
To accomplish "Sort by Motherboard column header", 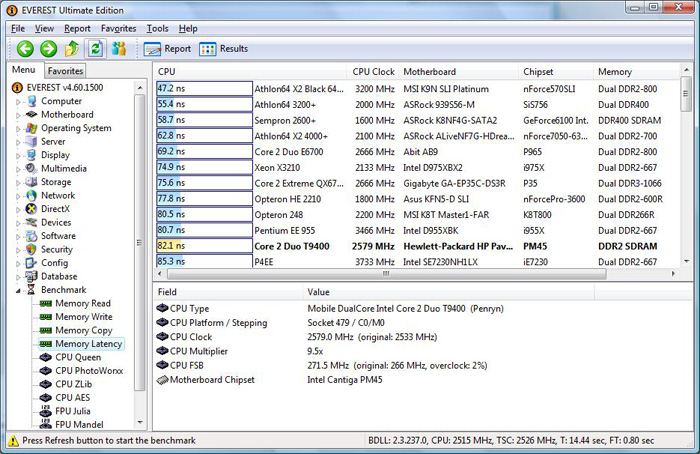I will (x=459, y=72).
